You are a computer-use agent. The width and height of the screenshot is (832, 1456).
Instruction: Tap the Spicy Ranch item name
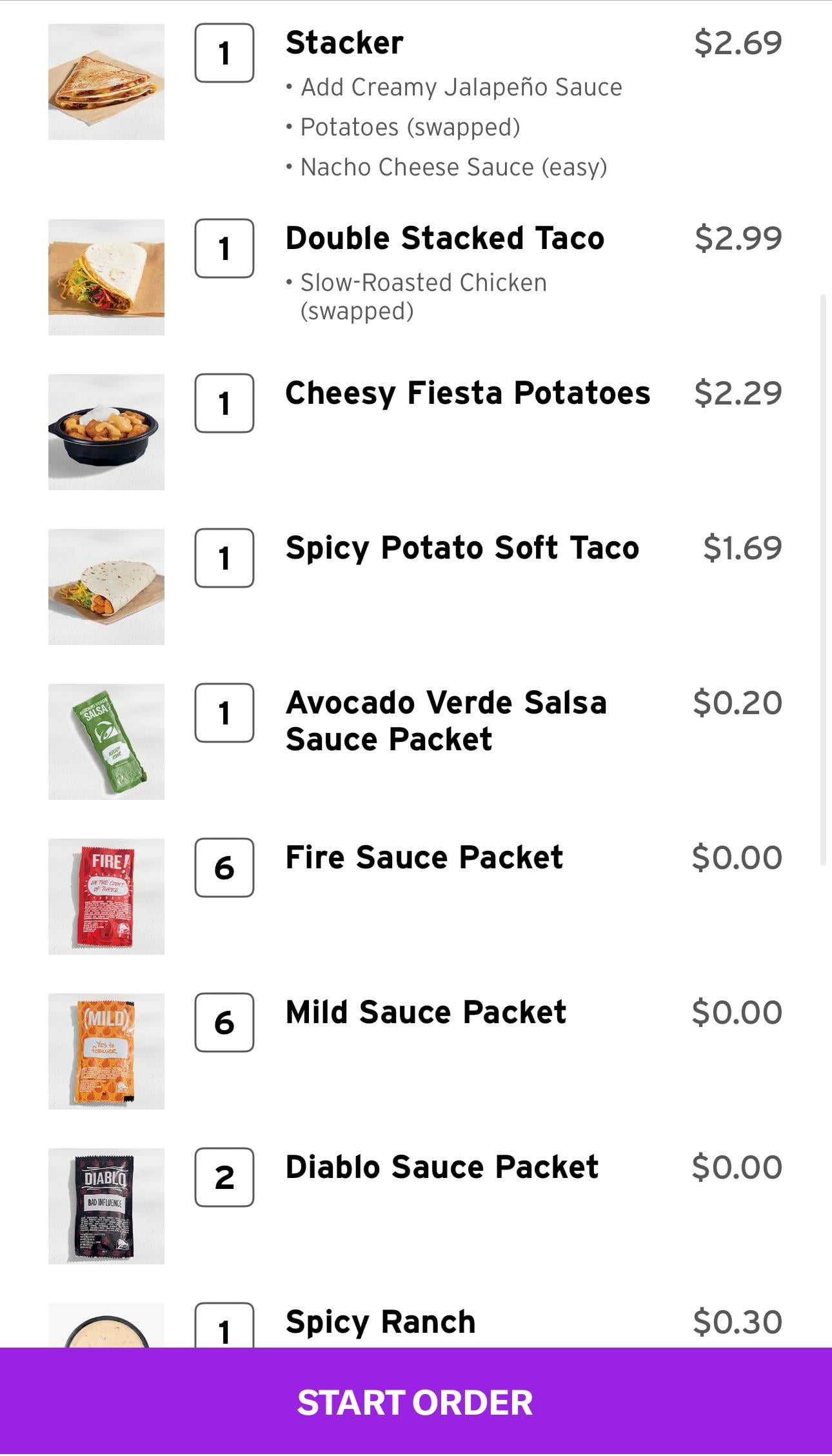[x=381, y=1322]
